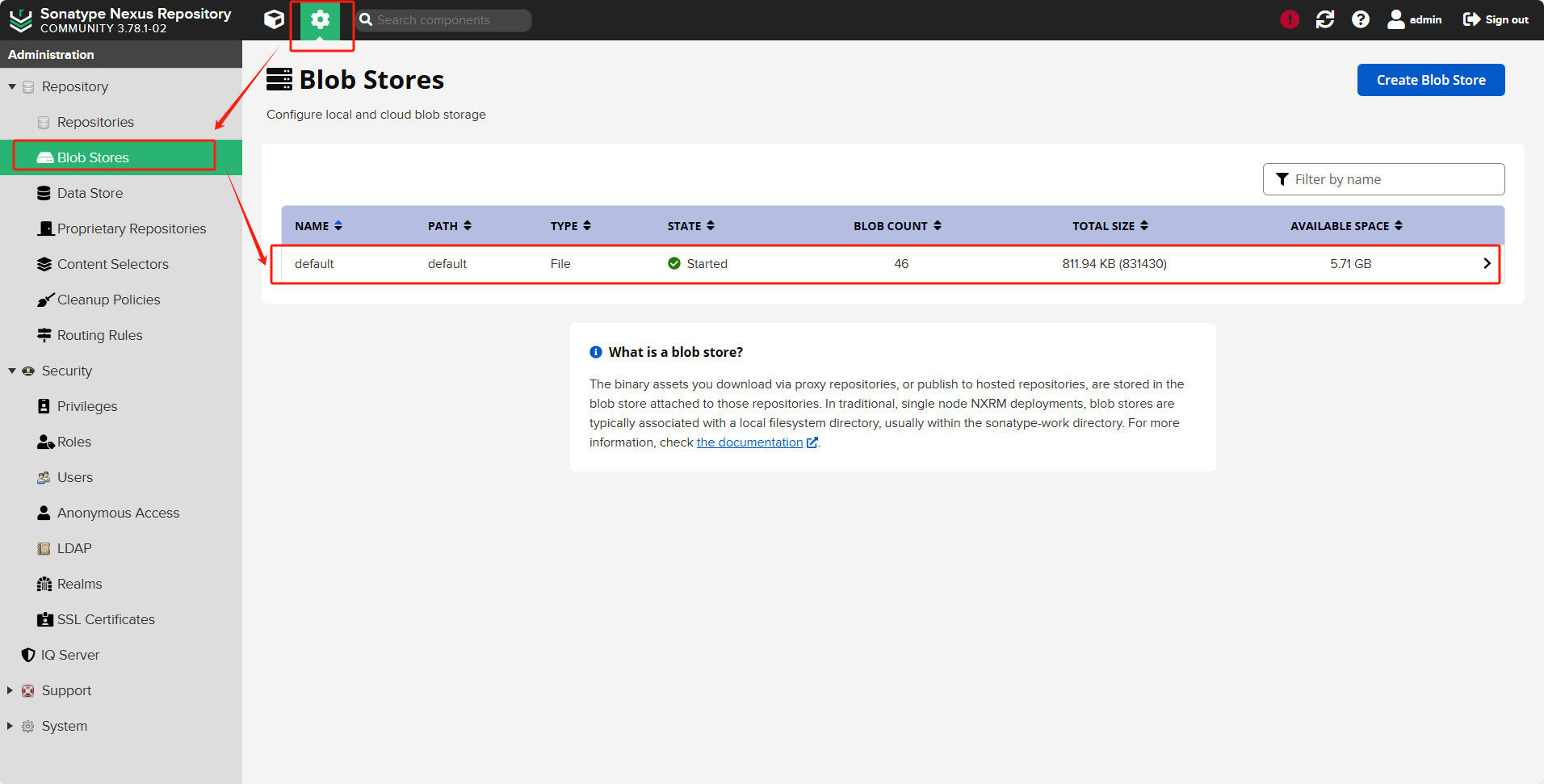This screenshot has width=1544, height=784.
Task: Collapse the Security tree section
Action: (12, 371)
